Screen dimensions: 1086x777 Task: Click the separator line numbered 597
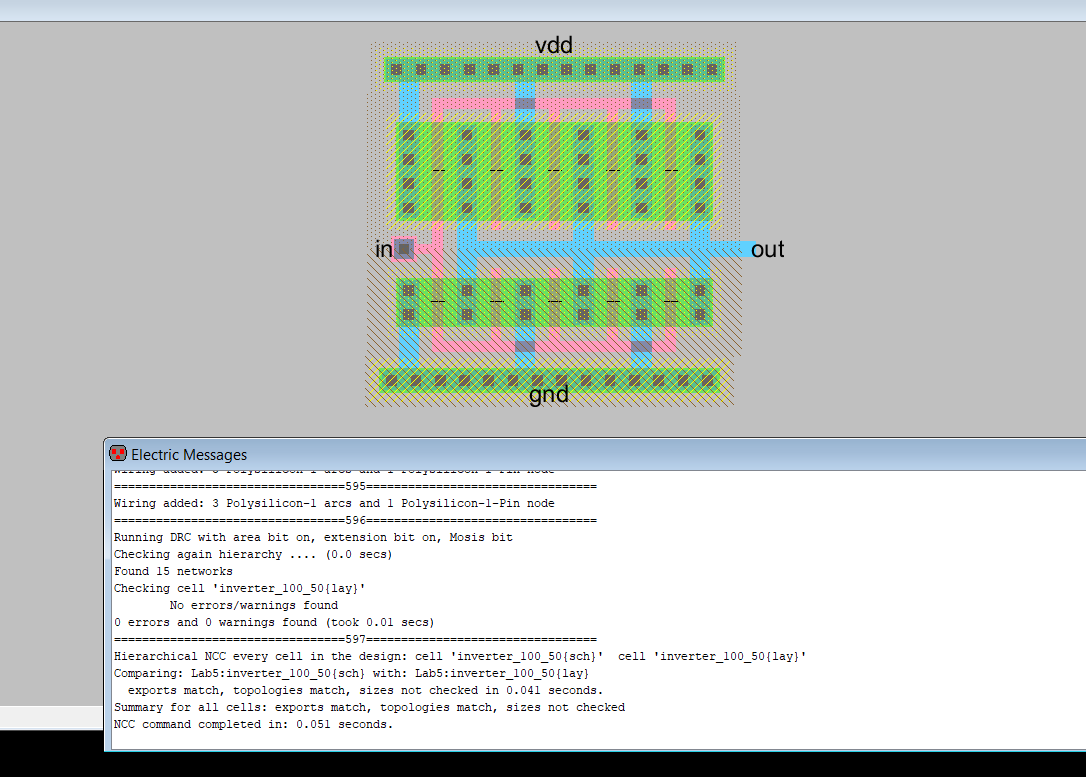tap(355, 639)
